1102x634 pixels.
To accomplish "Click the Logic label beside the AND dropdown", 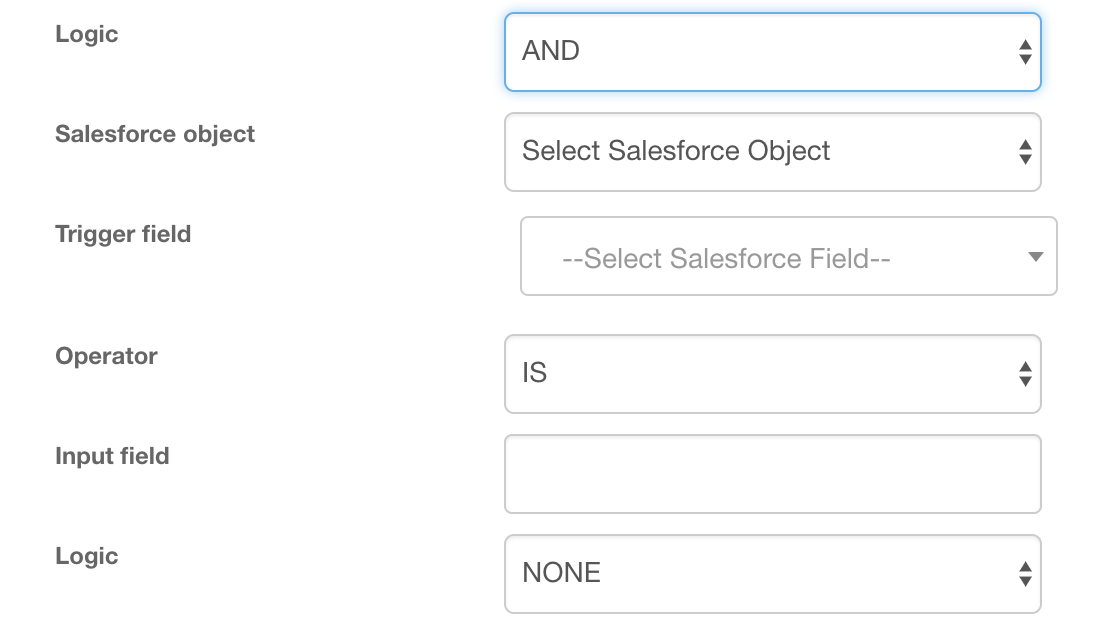I will [x=87, y=34].
